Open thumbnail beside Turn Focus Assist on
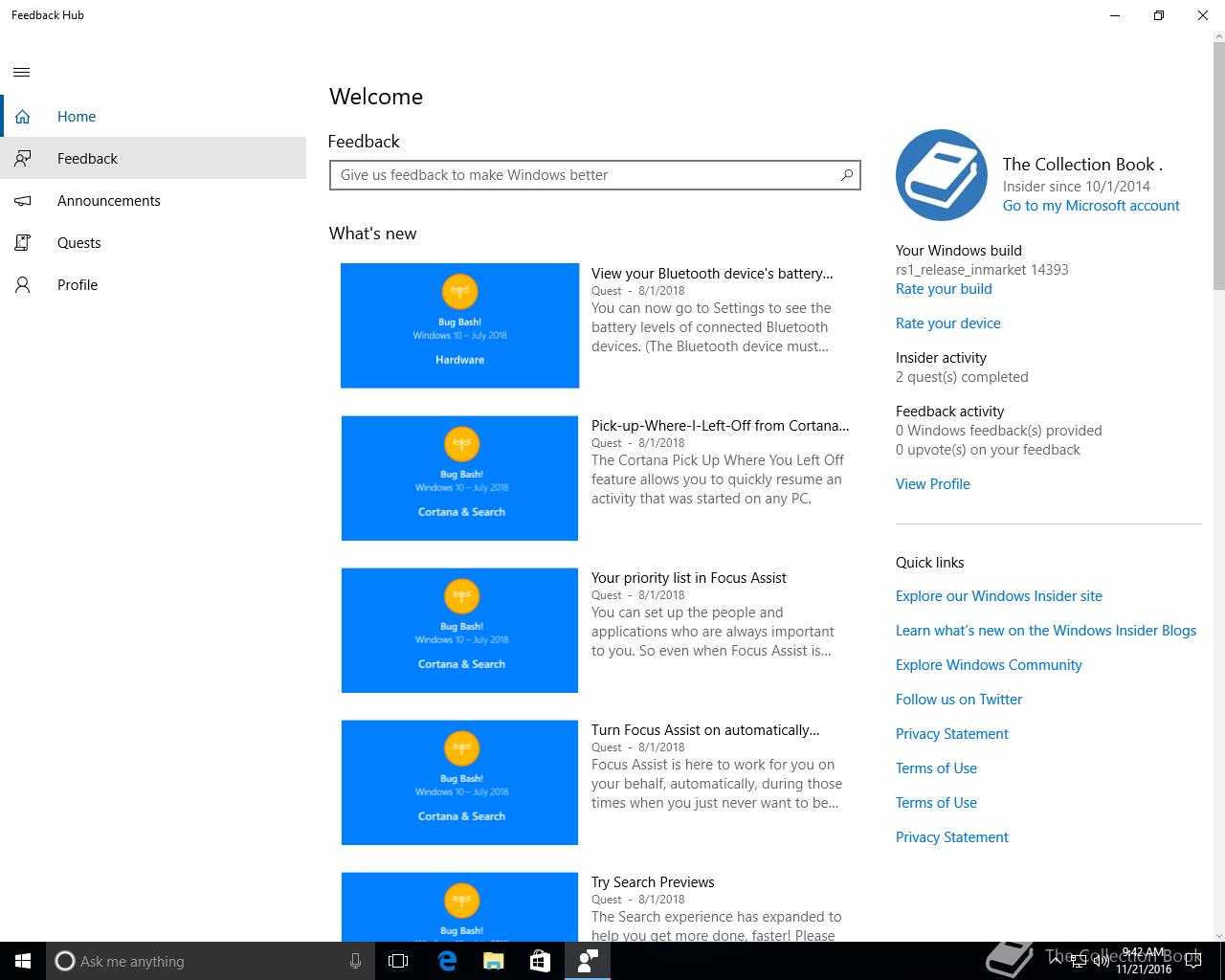 (460, 782)
